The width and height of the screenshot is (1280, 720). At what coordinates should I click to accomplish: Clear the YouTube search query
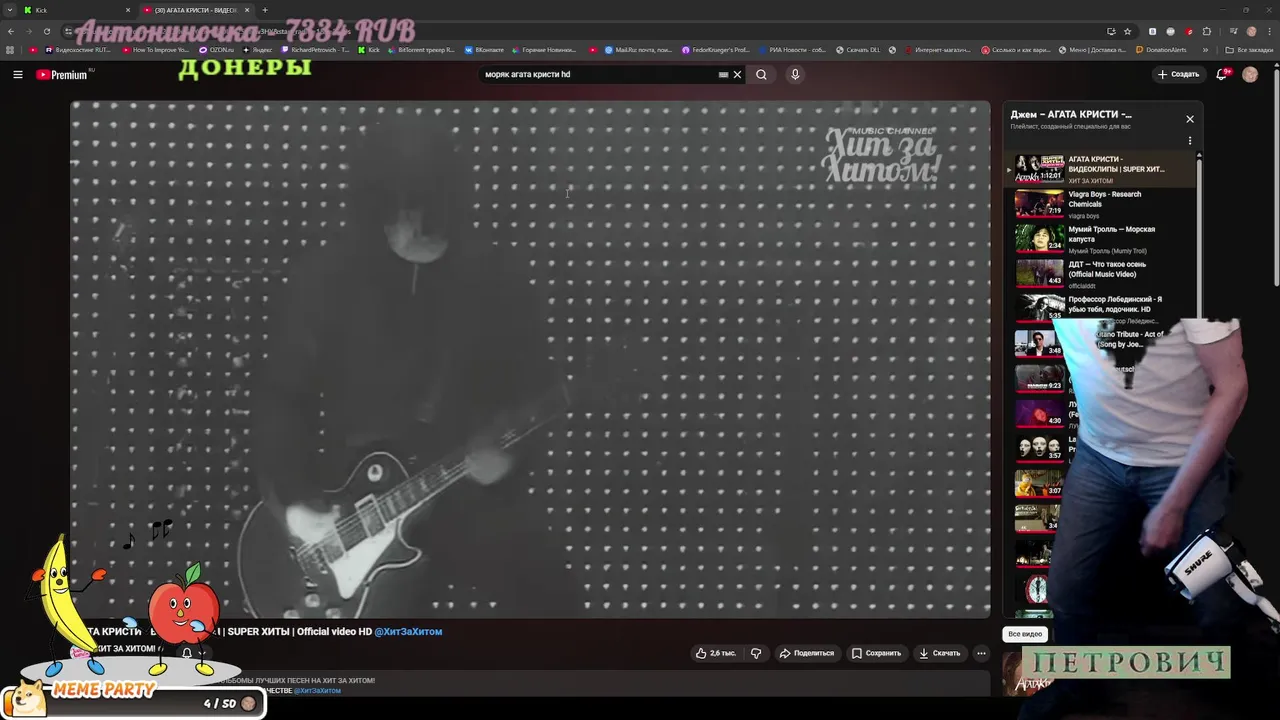pyautogui.click(x=737, y=74)
